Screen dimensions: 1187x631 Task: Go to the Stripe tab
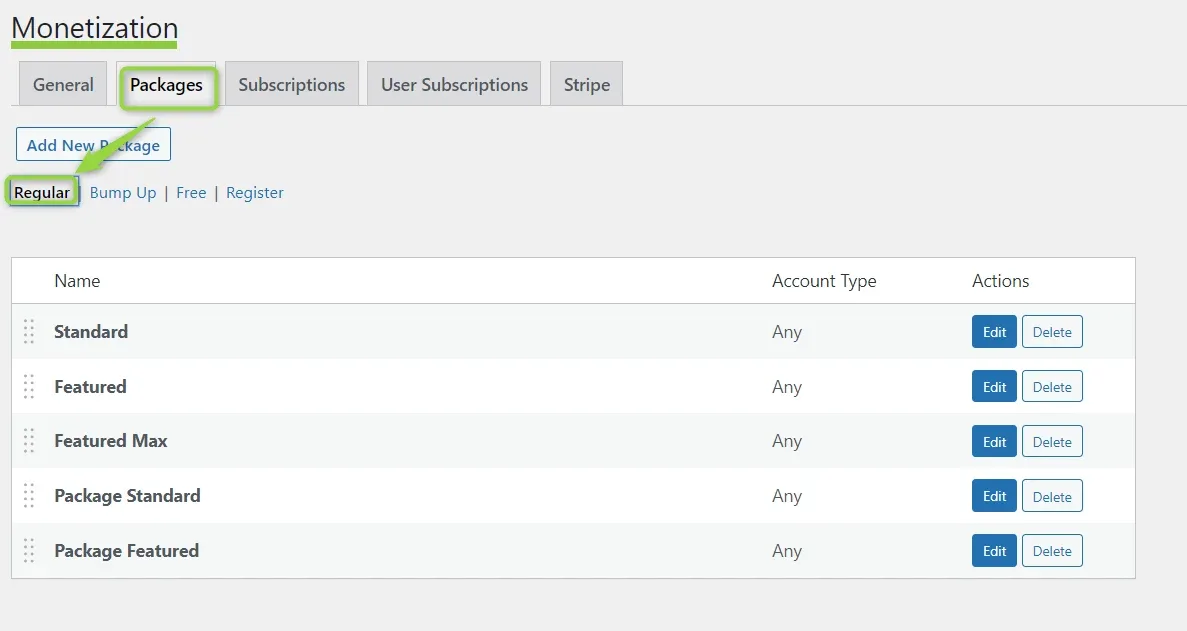click(587, 84)
